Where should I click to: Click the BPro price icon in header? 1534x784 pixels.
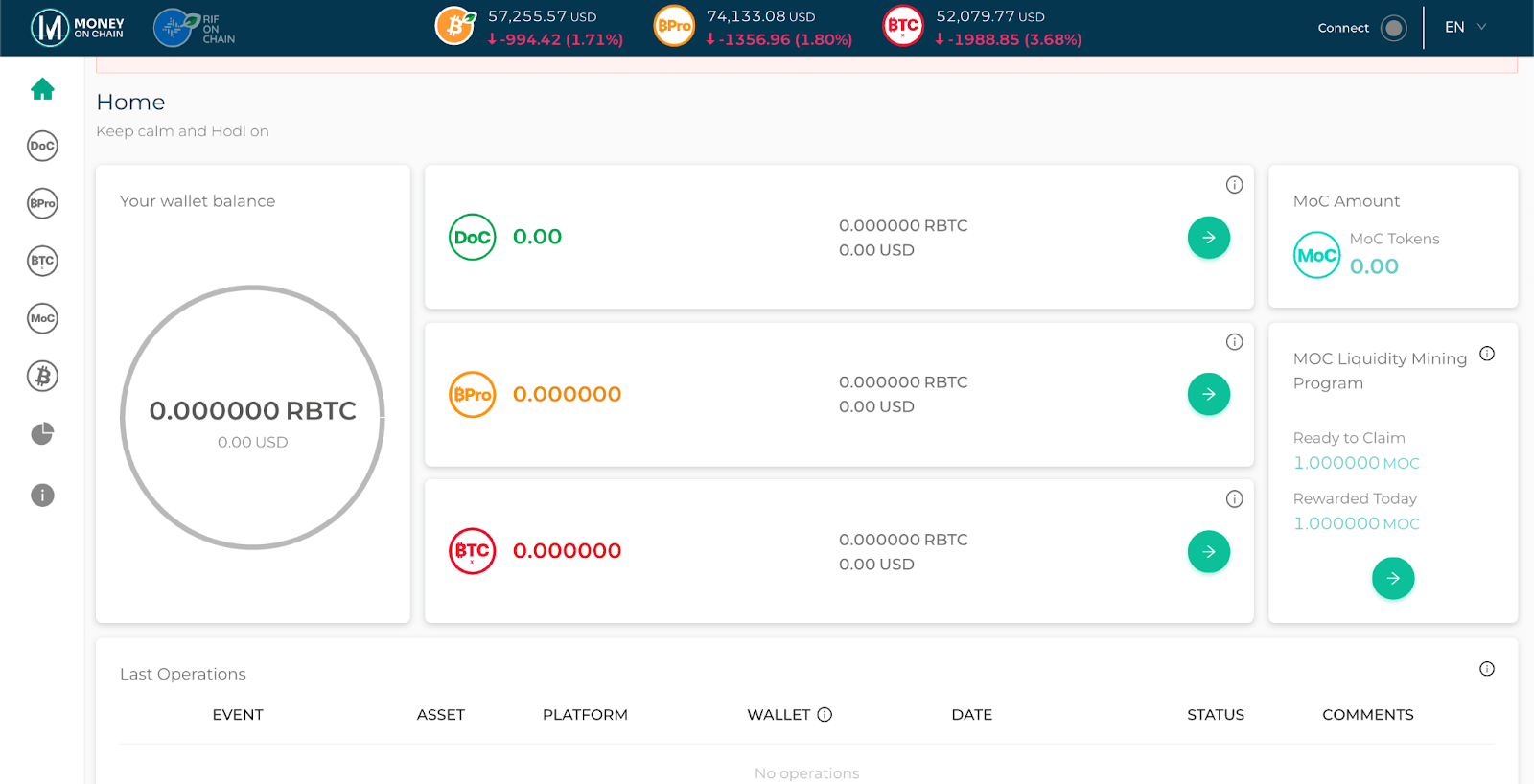[x=674, y=26]
